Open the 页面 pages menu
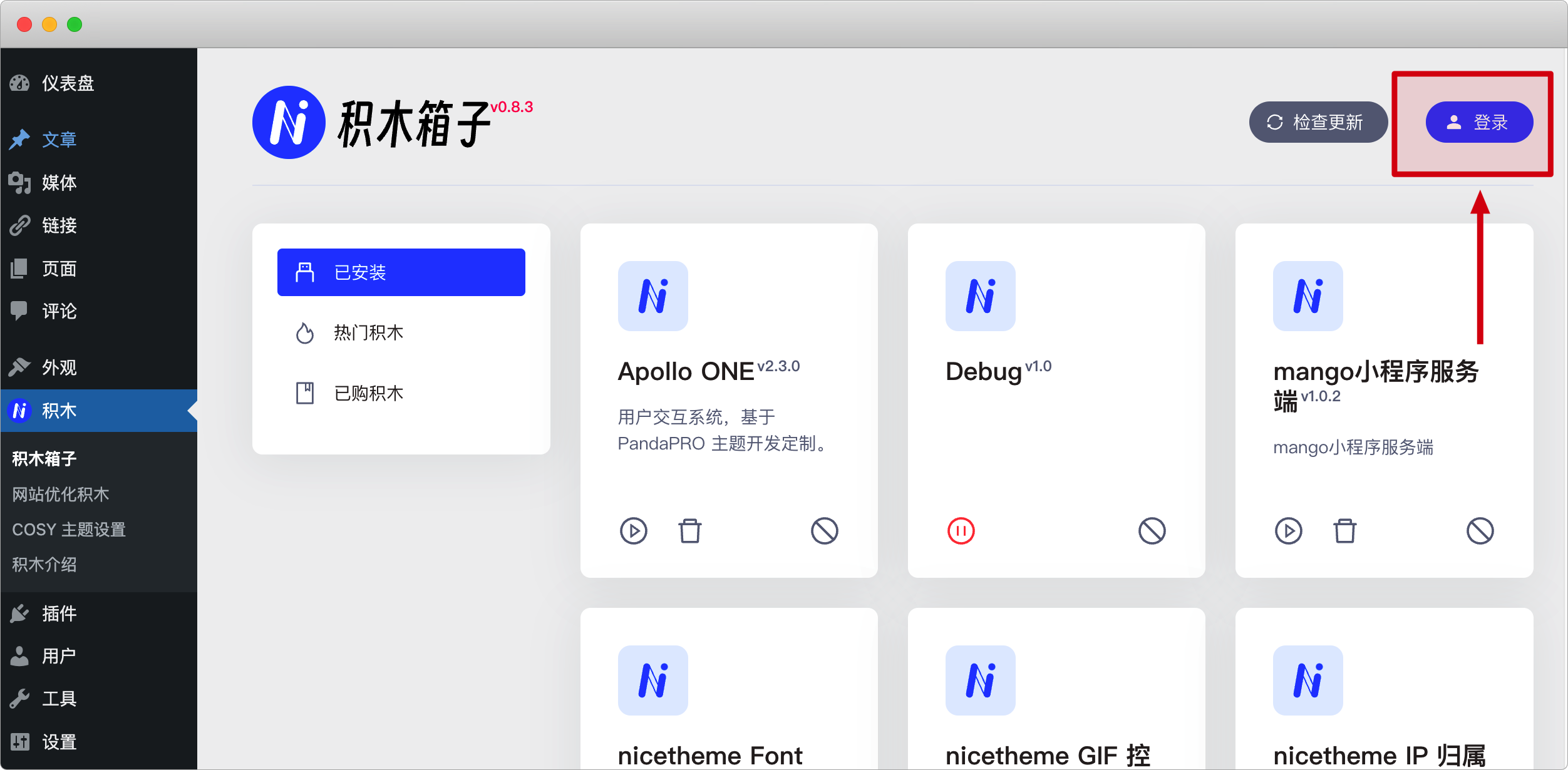The width and height of the screenshot is (1568, 770). [x=98, y=269]
